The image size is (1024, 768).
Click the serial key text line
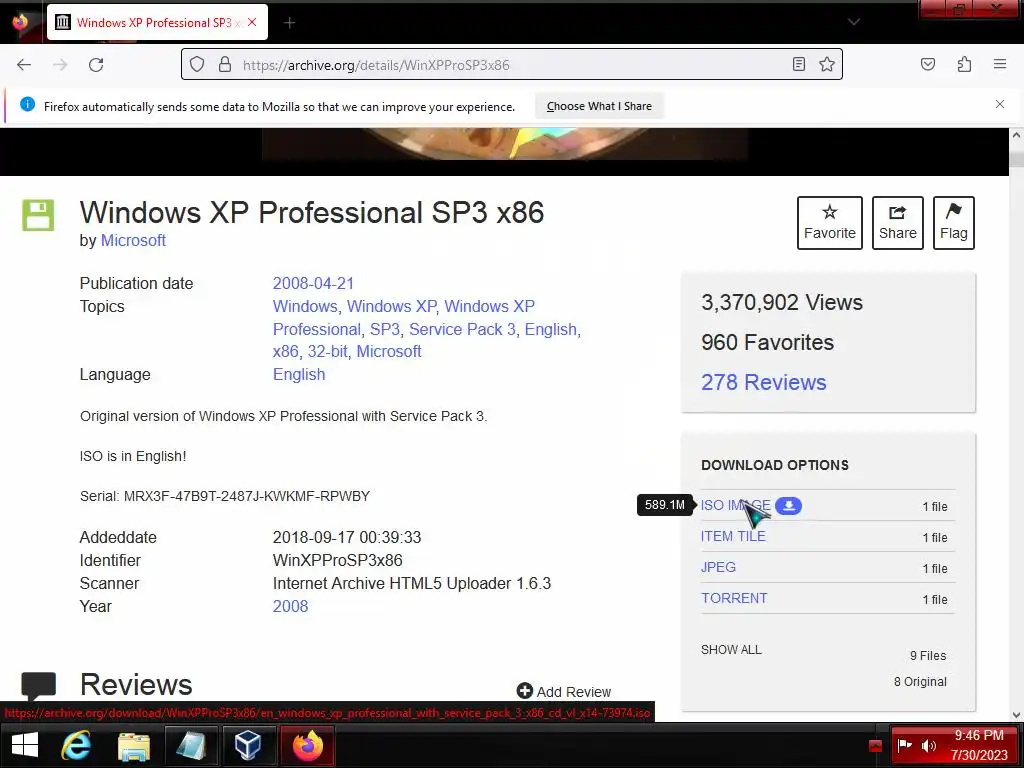click(225, 496)
